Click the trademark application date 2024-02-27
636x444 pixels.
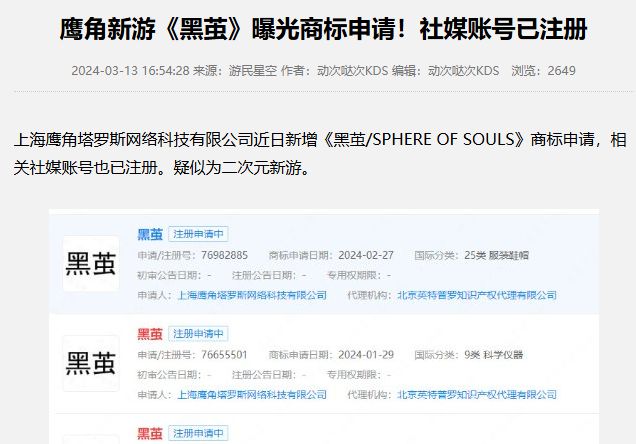pyautogui.click(x=366, y=255)
